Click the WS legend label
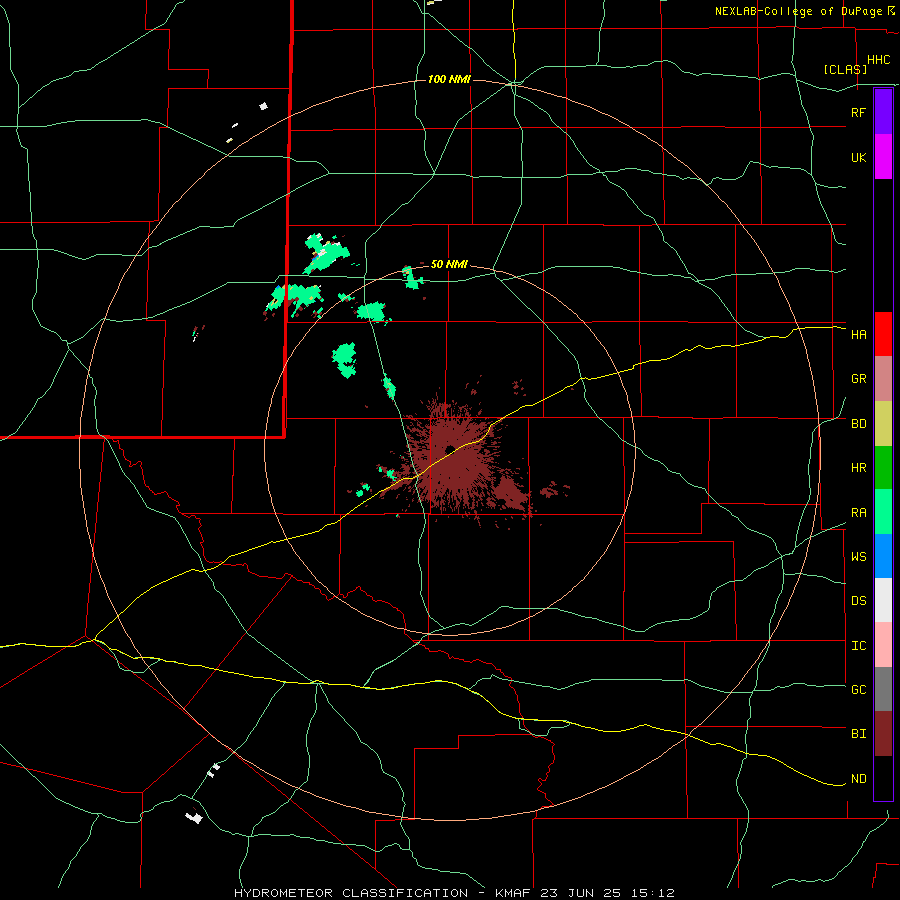Viewport: 900px width, 900px height. (x=859, y=557)
